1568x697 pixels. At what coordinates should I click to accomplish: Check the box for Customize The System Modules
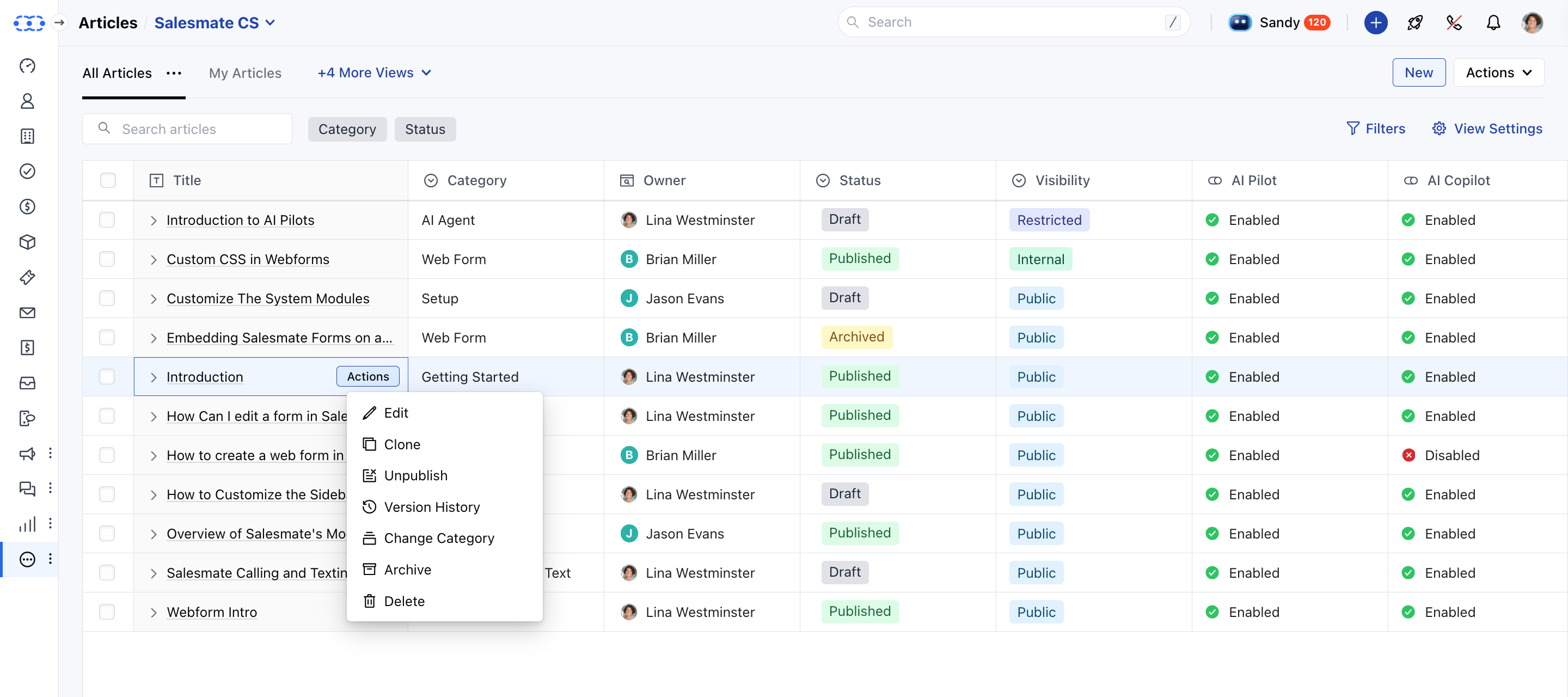[x=107, y=298]
